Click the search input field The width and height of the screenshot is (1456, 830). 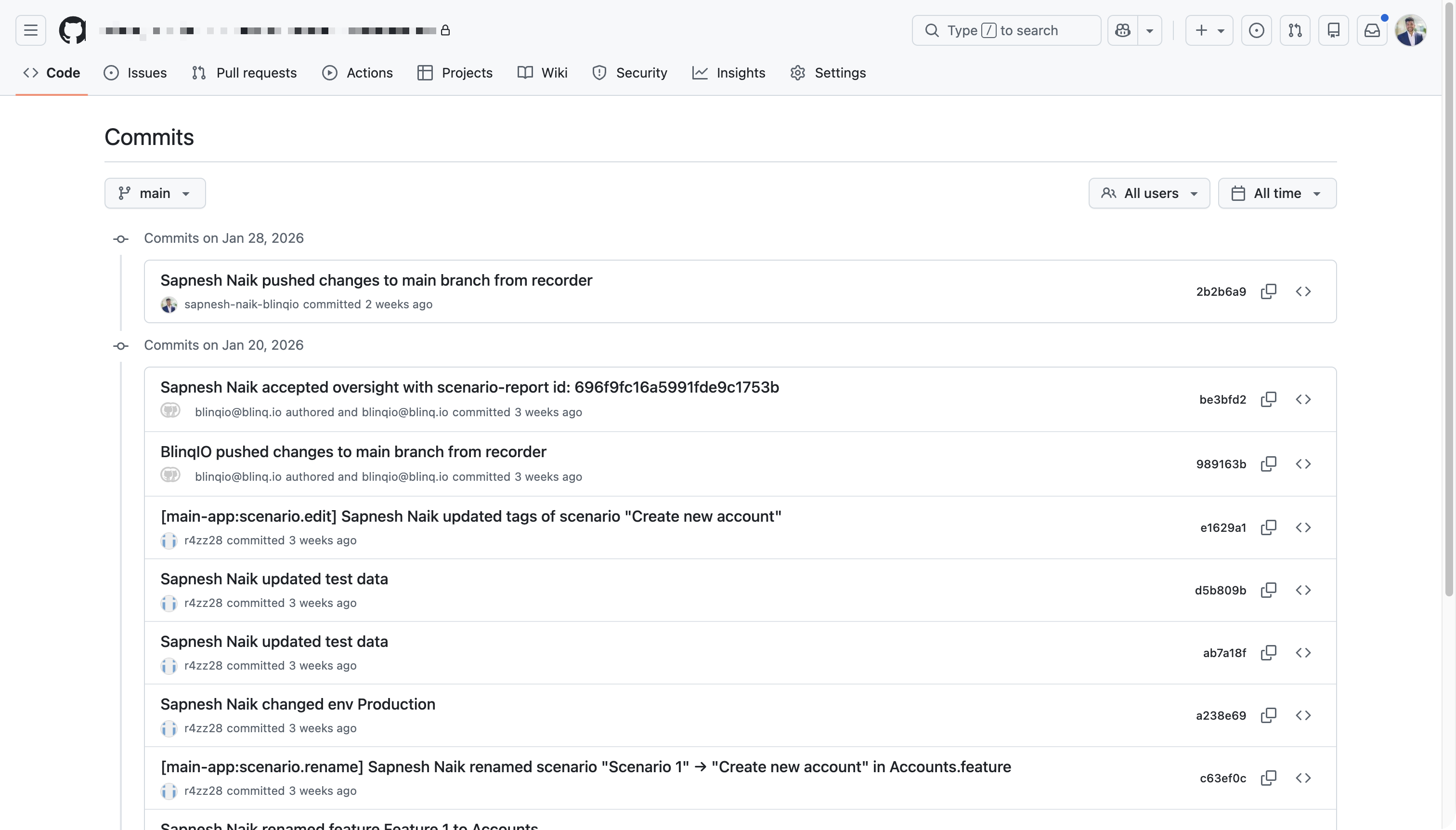point(1006,30)
